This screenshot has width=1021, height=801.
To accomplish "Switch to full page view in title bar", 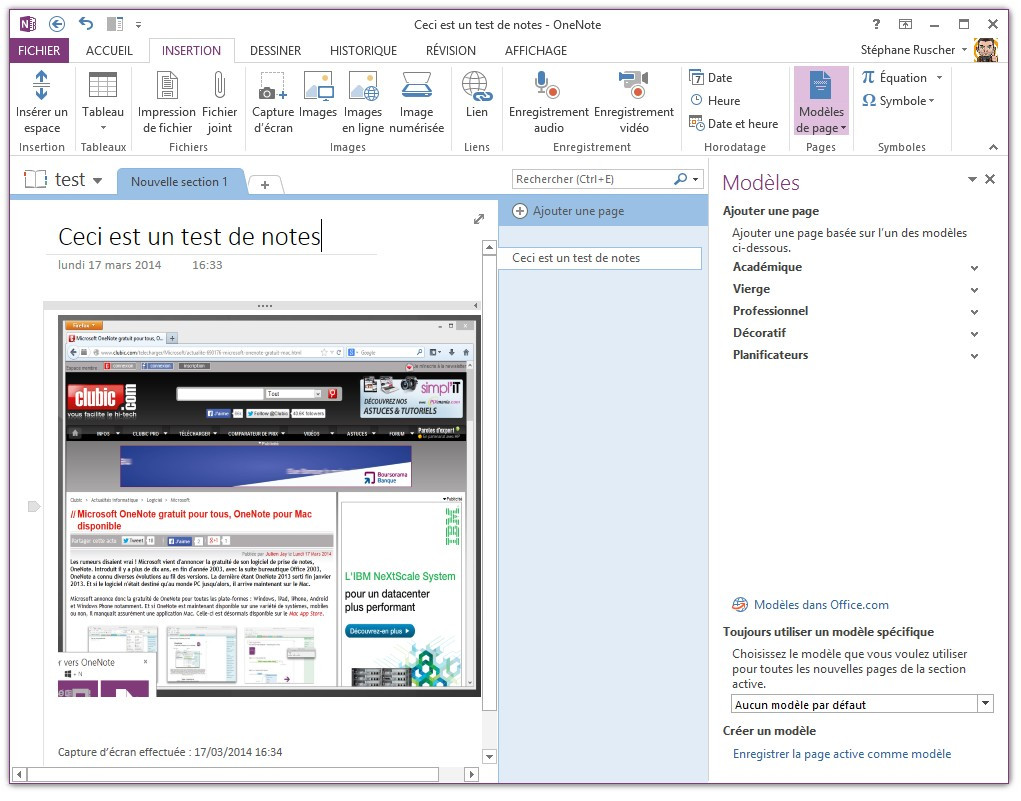I will [x=905, y=24].
